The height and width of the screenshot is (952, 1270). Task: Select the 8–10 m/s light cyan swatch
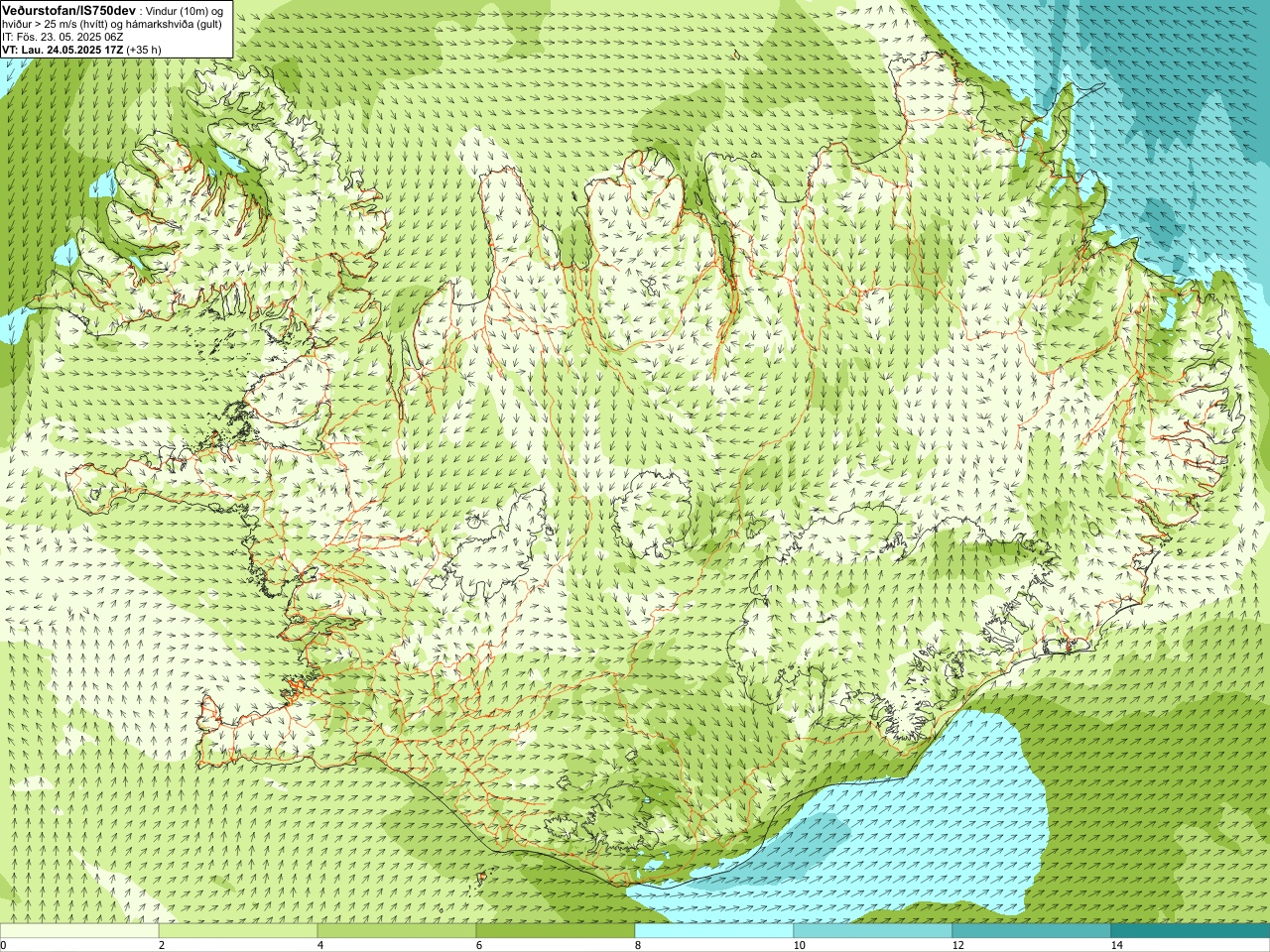(x=714, y=931)
